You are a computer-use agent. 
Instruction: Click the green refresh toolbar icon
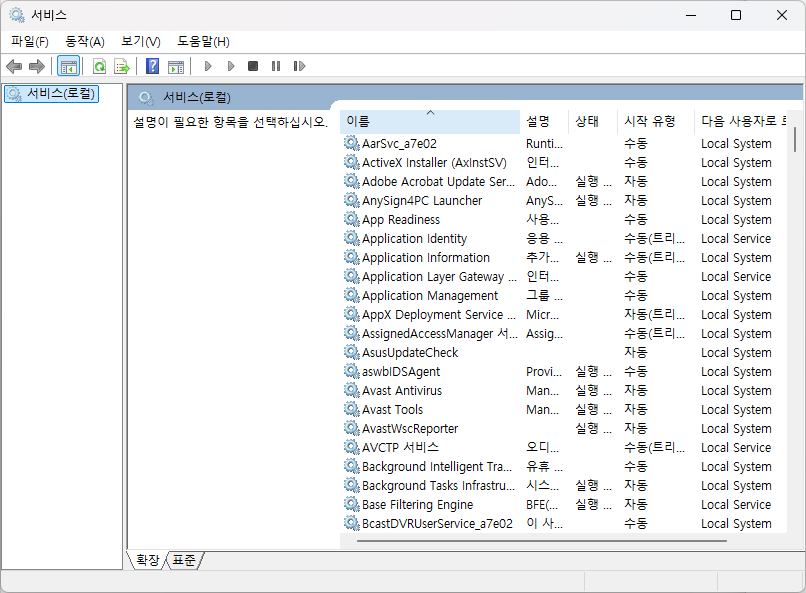click(x=99, y=66)
